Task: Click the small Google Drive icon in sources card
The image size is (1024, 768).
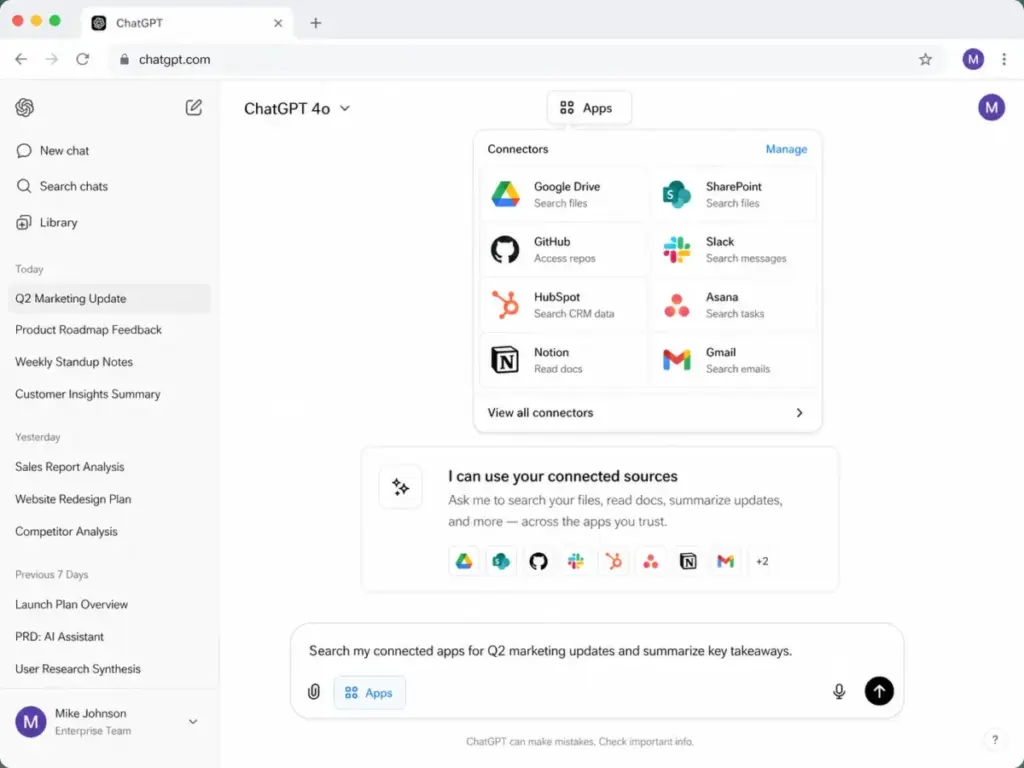Action: coord(464,561)
